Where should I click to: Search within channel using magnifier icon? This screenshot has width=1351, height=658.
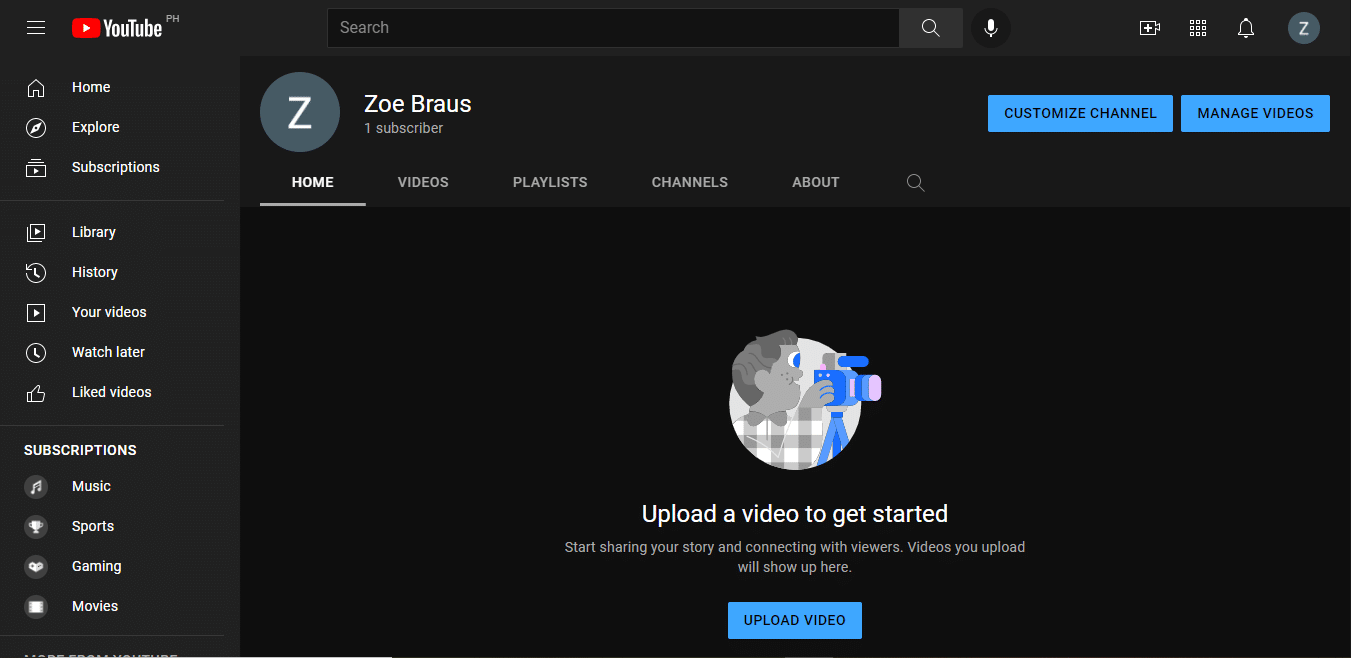click(x=915, y=182)
